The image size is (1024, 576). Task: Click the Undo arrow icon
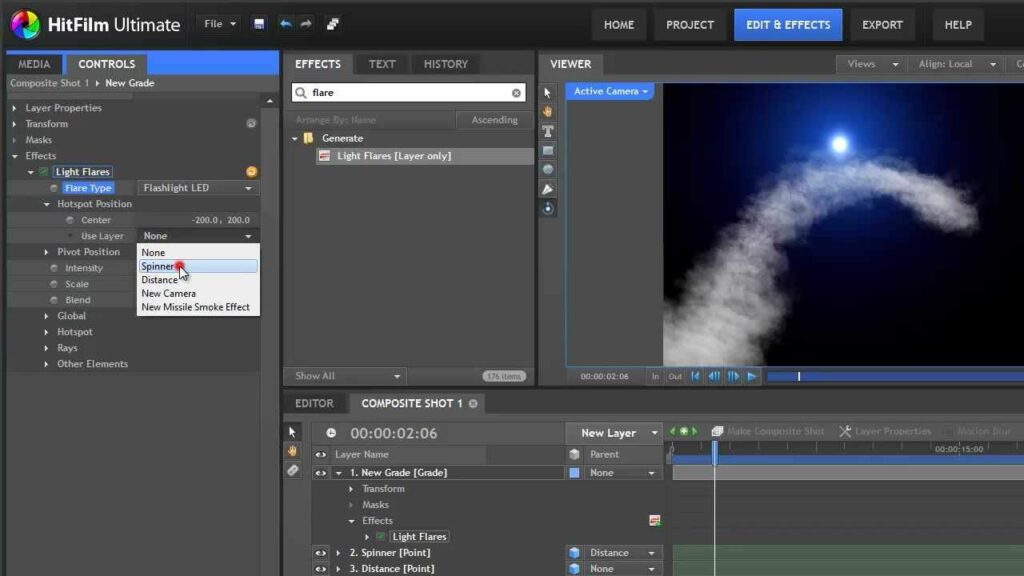click(x=284, y=22)
